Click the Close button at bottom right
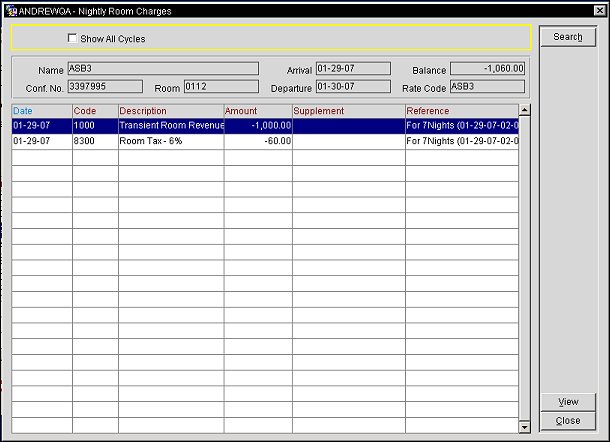 coord(567,421)
